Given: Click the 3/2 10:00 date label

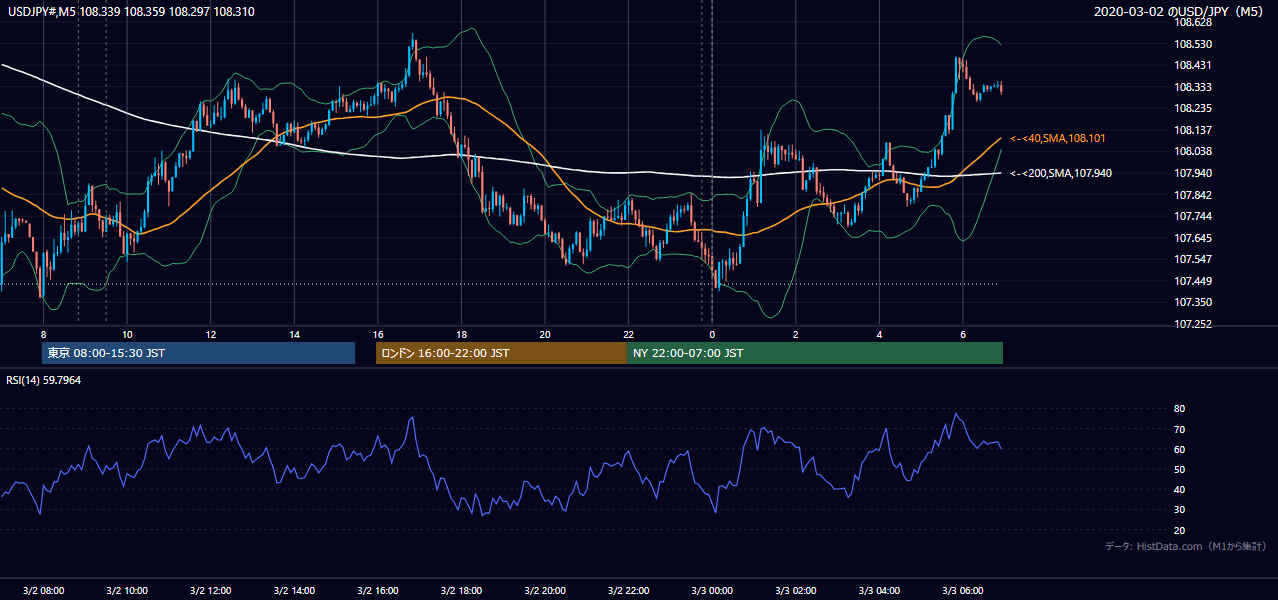Looking at the screenshot, I should point(127,591).
